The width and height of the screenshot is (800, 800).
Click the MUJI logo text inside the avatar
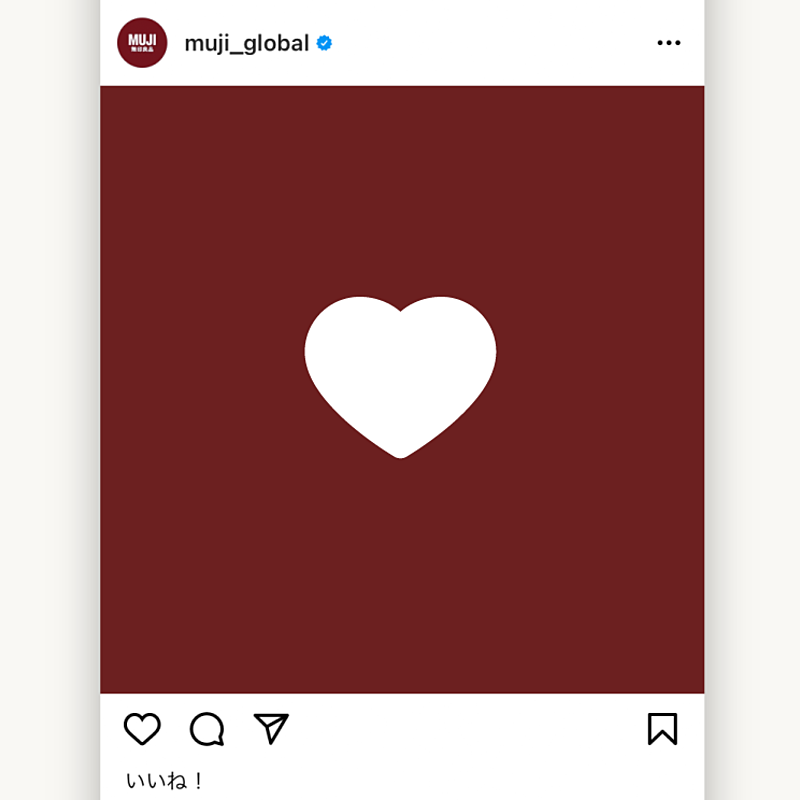(x=142, y=40)
